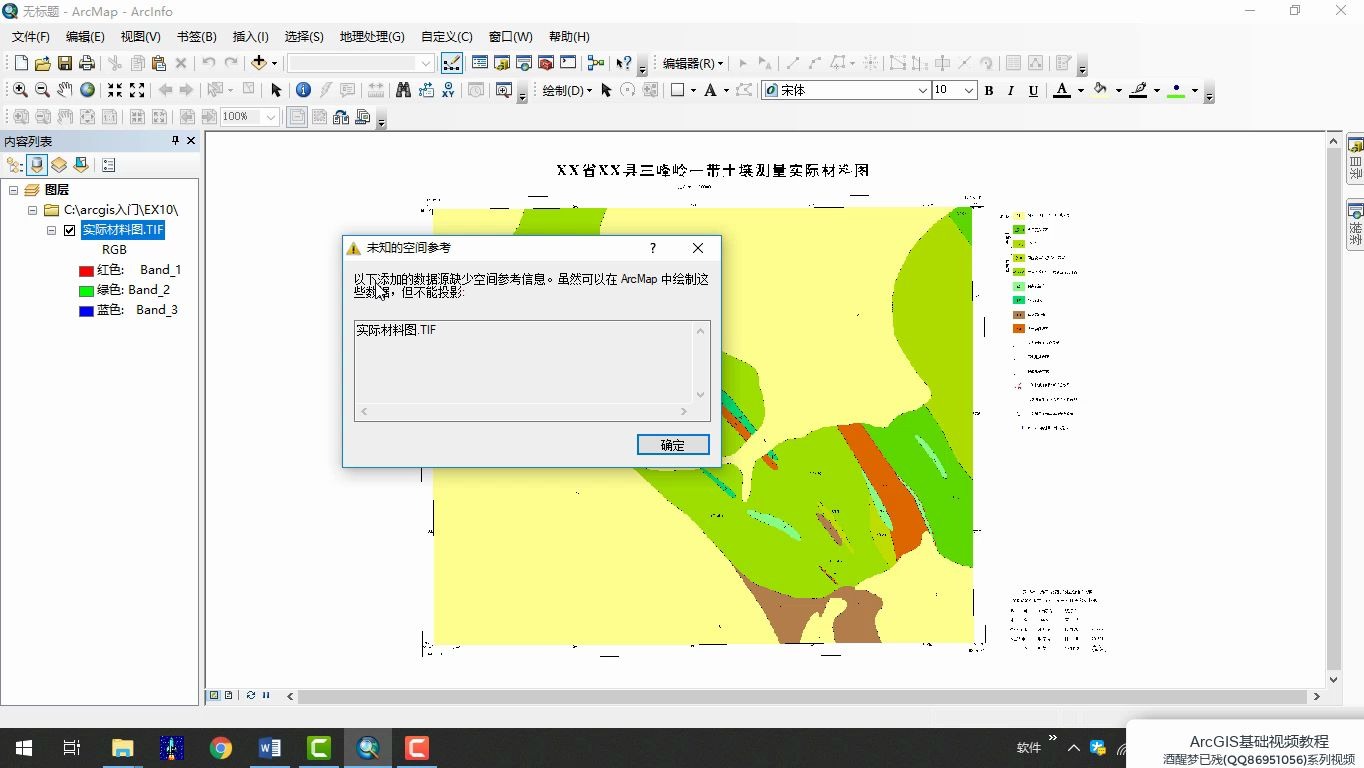Auto-hide the 内容列表 panel with pin
The height and width of the screenshot is (768, 1364).
point(175,141)
